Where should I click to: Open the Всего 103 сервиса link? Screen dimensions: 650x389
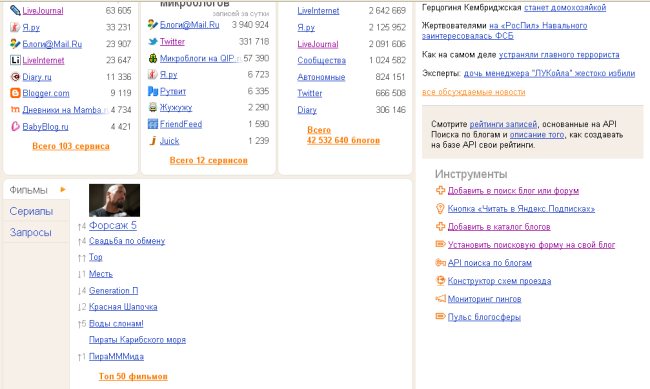click(71, 146)
